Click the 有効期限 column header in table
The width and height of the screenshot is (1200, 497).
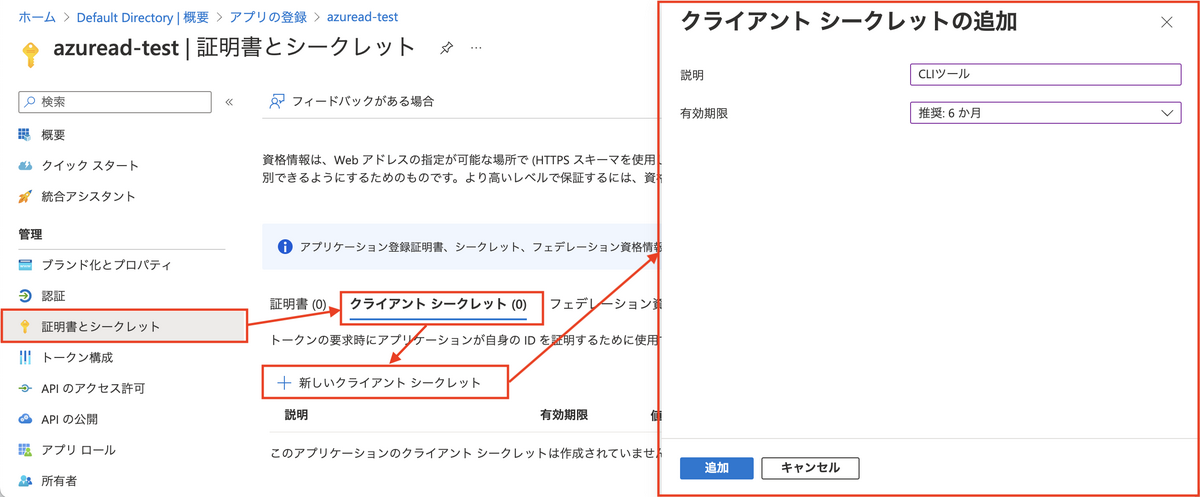point(564,414)
